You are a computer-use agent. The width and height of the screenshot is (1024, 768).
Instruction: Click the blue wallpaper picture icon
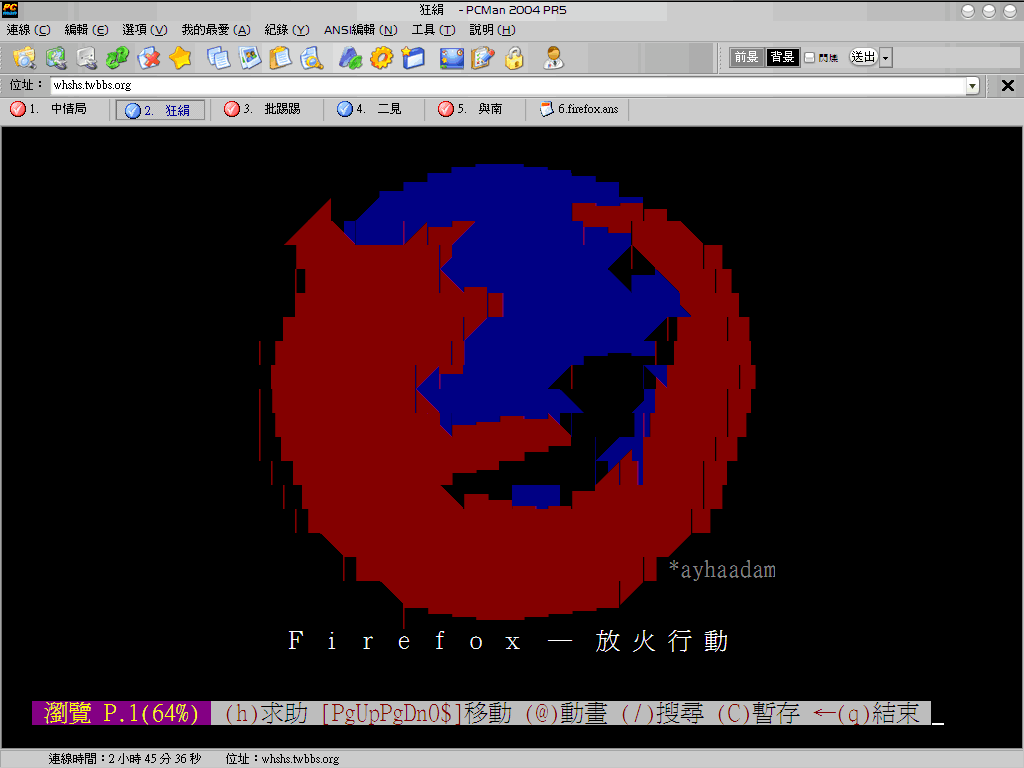(451, 57)
